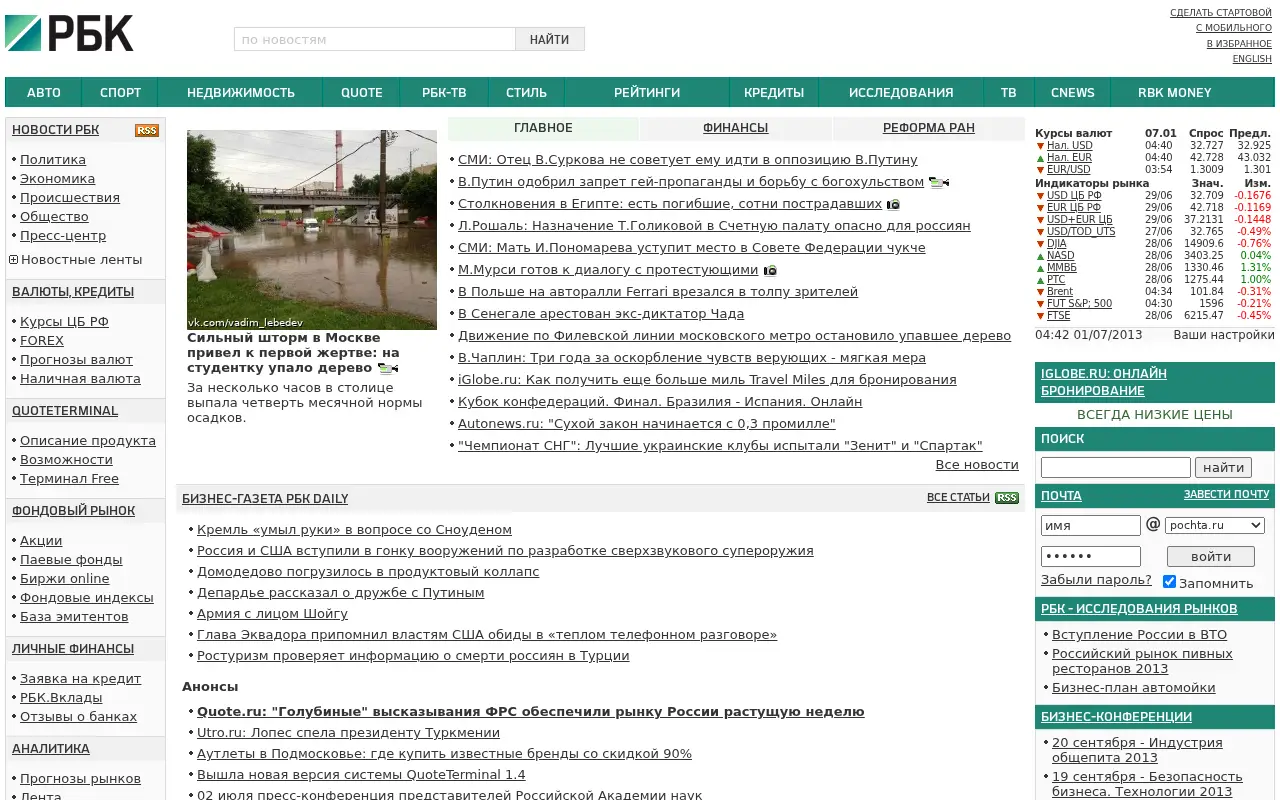Image resolution: width=1280 pixels, height=800 pixels.
Task: Click red arrow beside Нал. USD rate
Action: pyautogui.click(x=1040, y=146)
